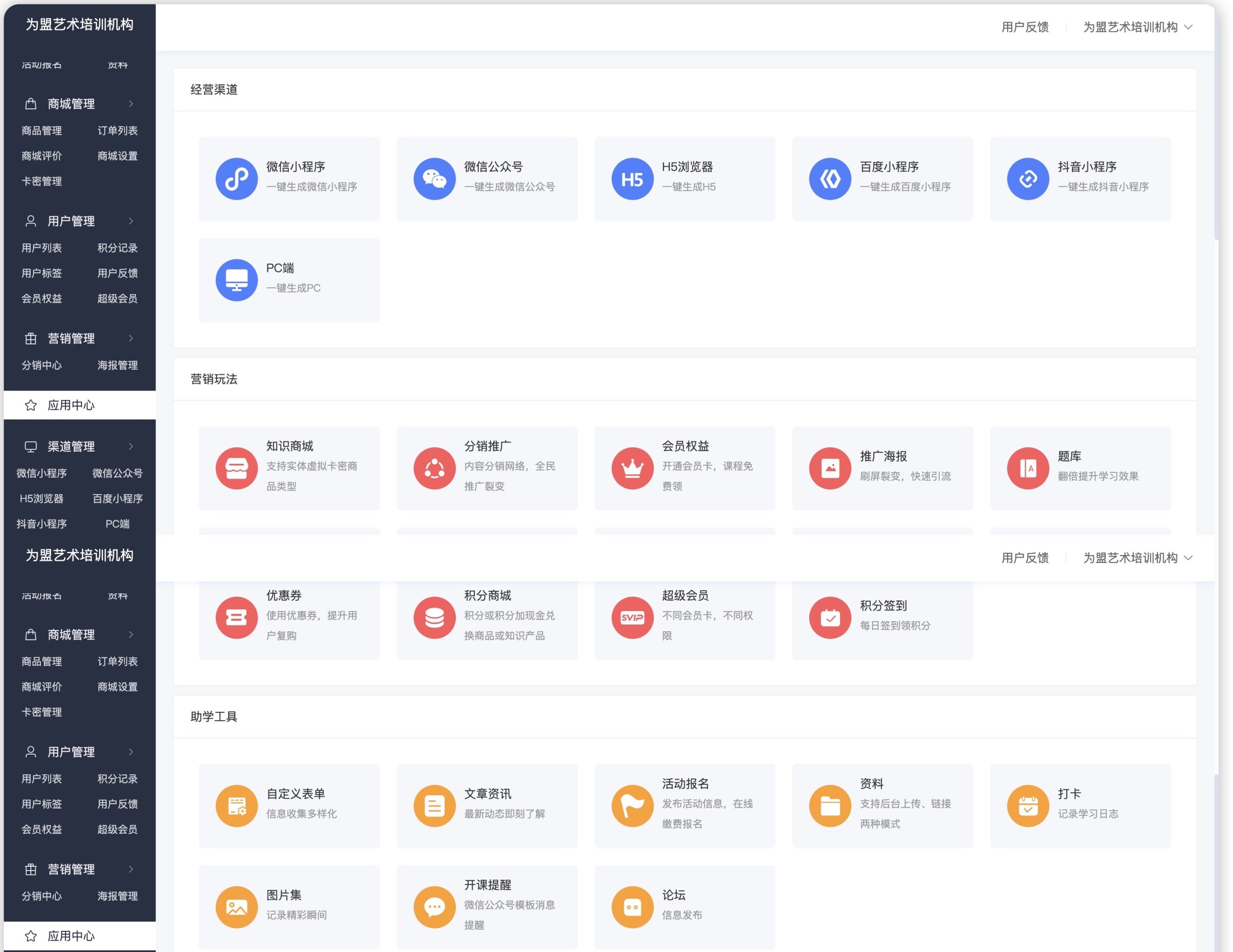Open the PC端 monitor icon card

pyautogui.click(x=236, y=280)
